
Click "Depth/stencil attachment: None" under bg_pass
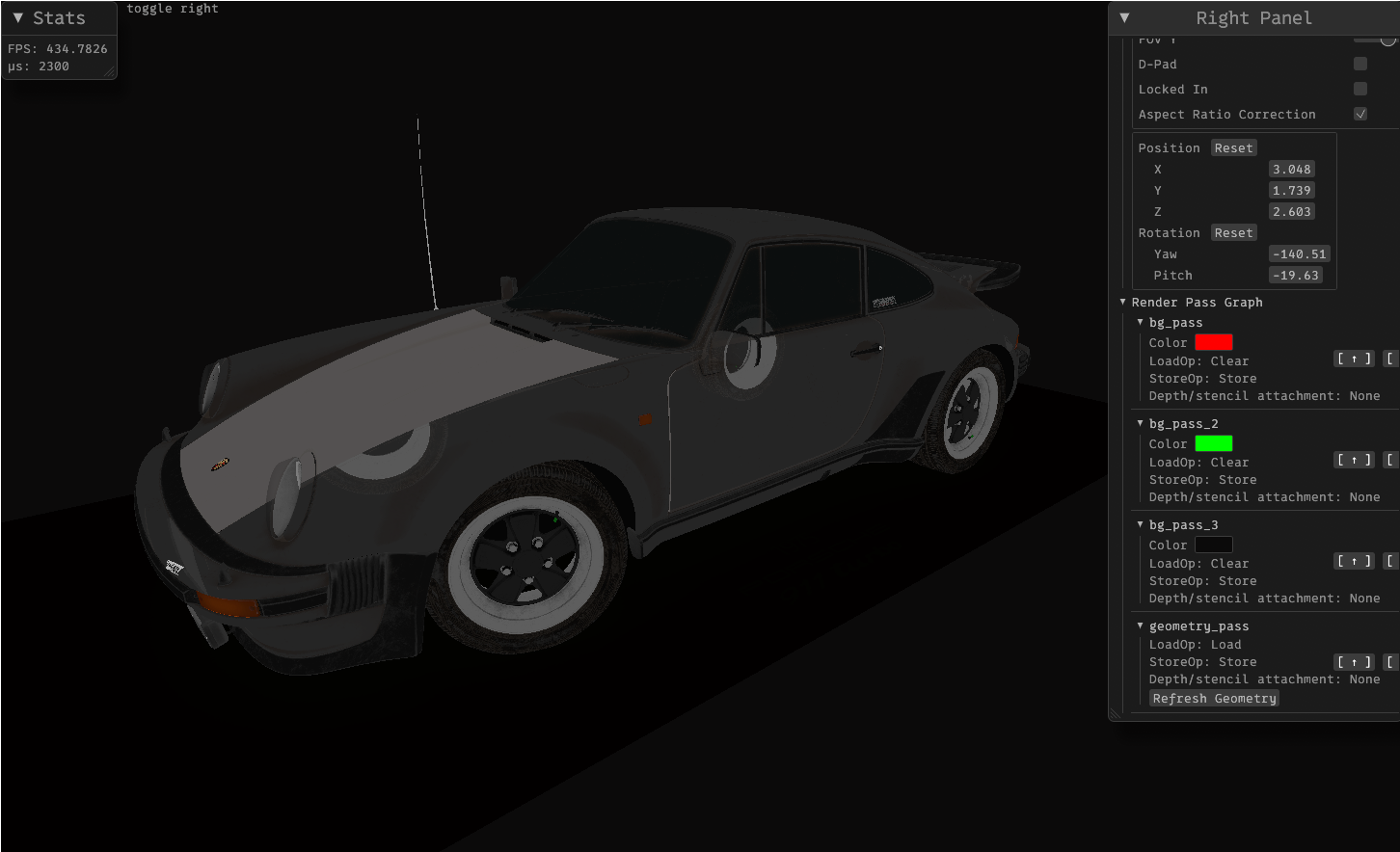tap(1265, 396)
